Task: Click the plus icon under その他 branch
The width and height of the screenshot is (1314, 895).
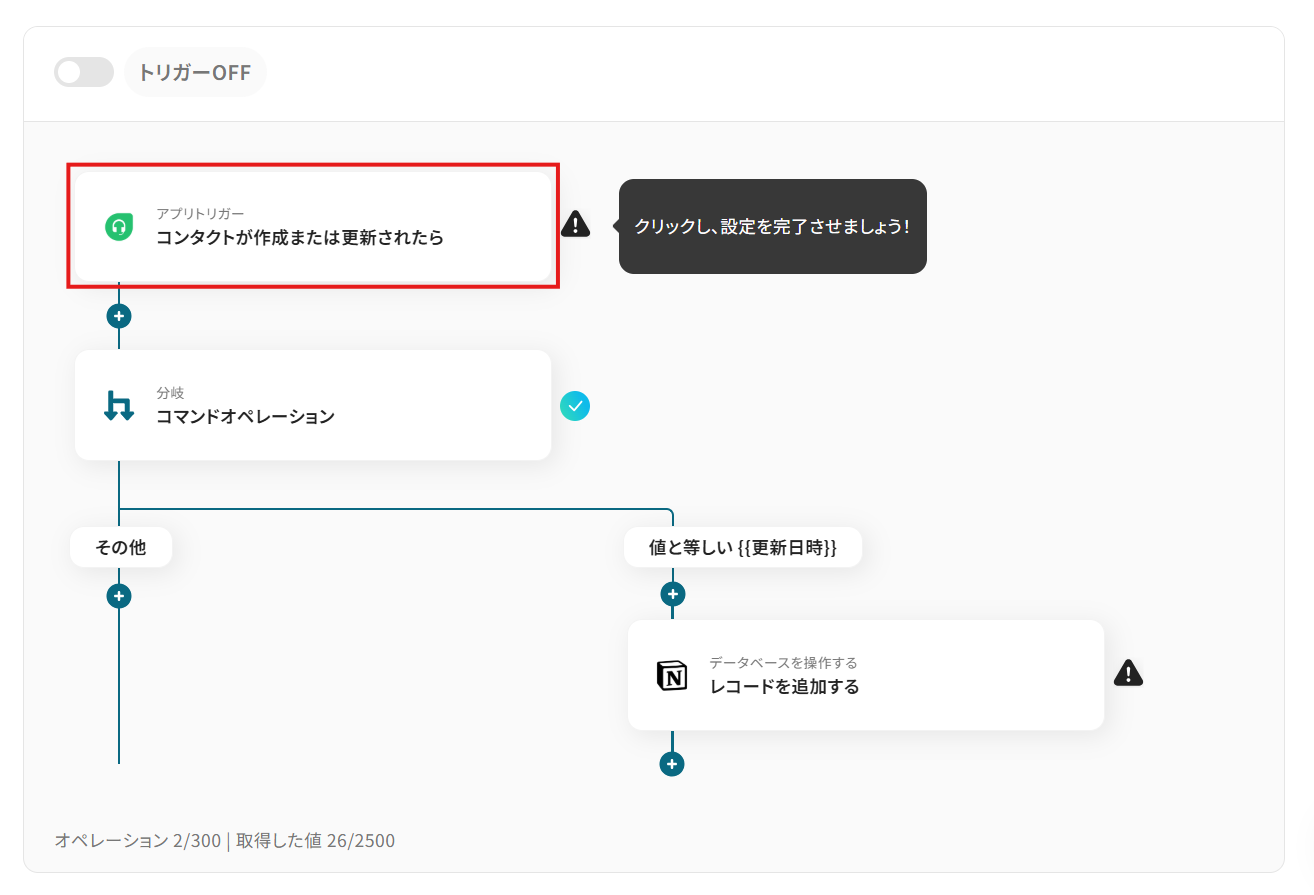Action: [118, 595]
